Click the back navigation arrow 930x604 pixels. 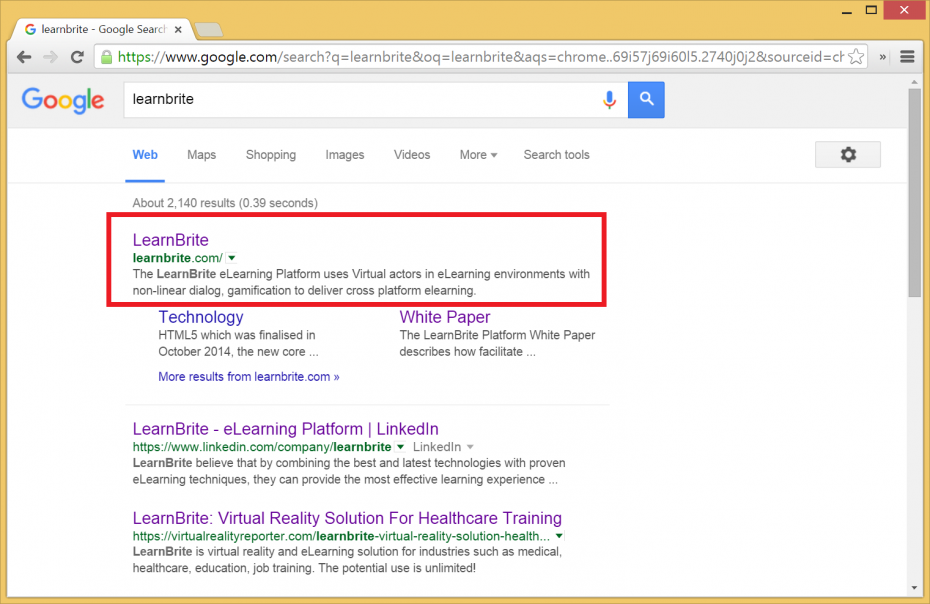[x=24, y=57]
